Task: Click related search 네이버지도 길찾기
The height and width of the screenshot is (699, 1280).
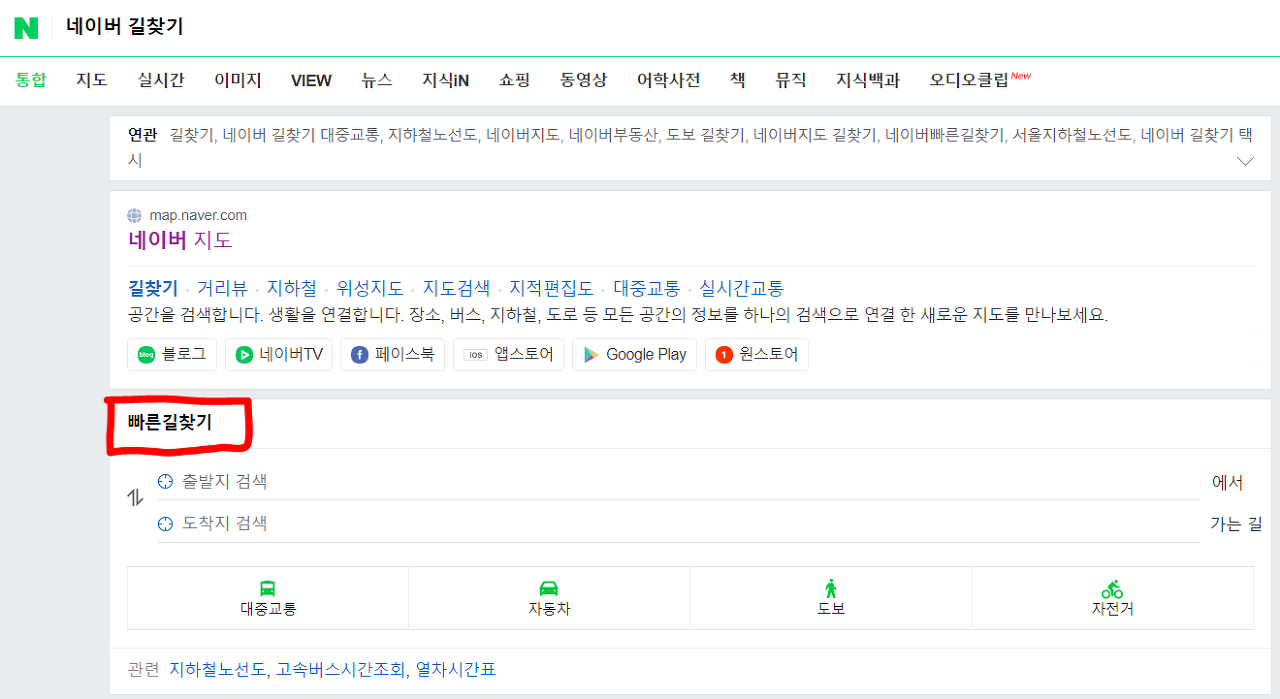Action: click(x=815, y=135)
